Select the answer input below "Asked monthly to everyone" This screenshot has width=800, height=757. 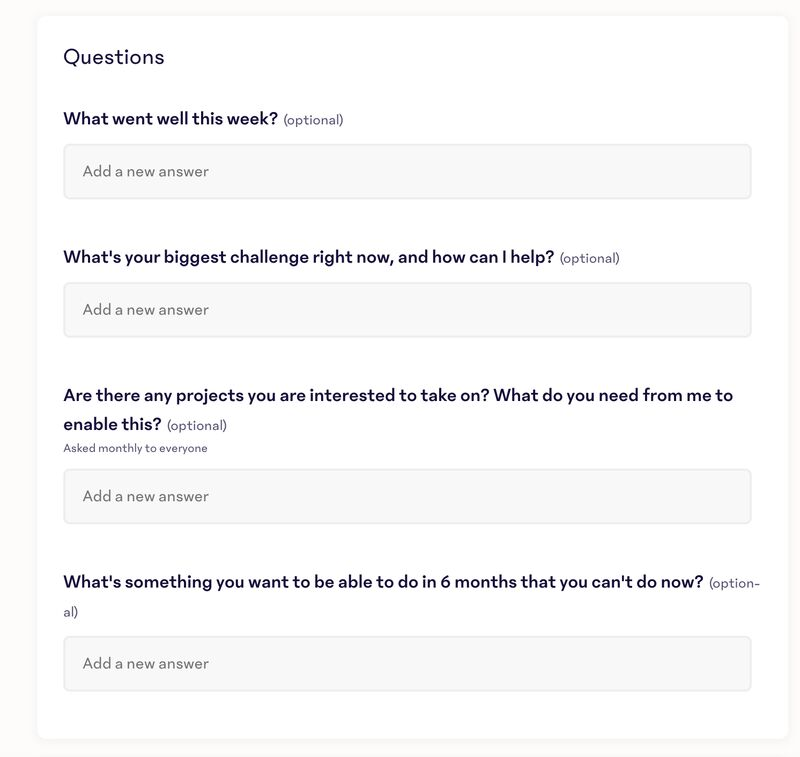coord(407,496)
